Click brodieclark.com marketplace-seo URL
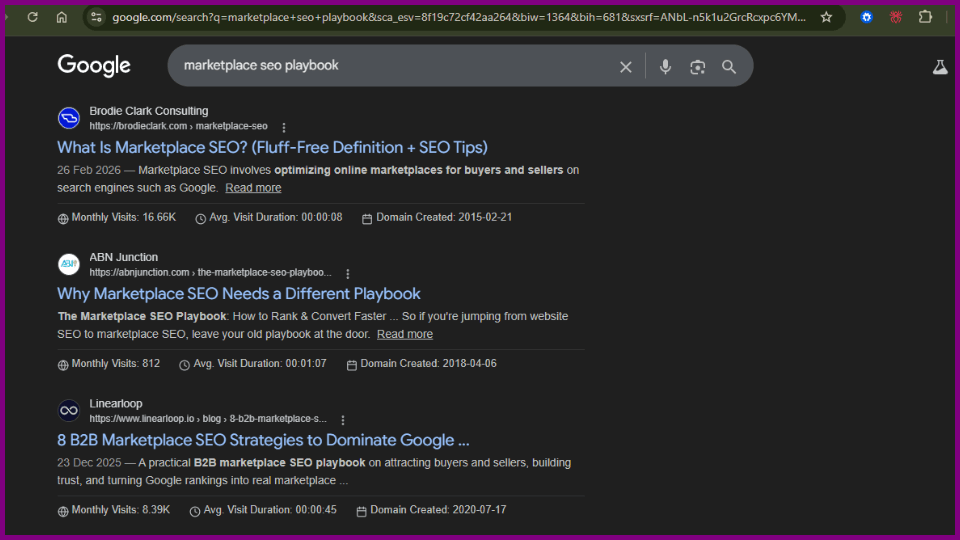This screenshot has height=540, width=960. click(x=178, y=126)
